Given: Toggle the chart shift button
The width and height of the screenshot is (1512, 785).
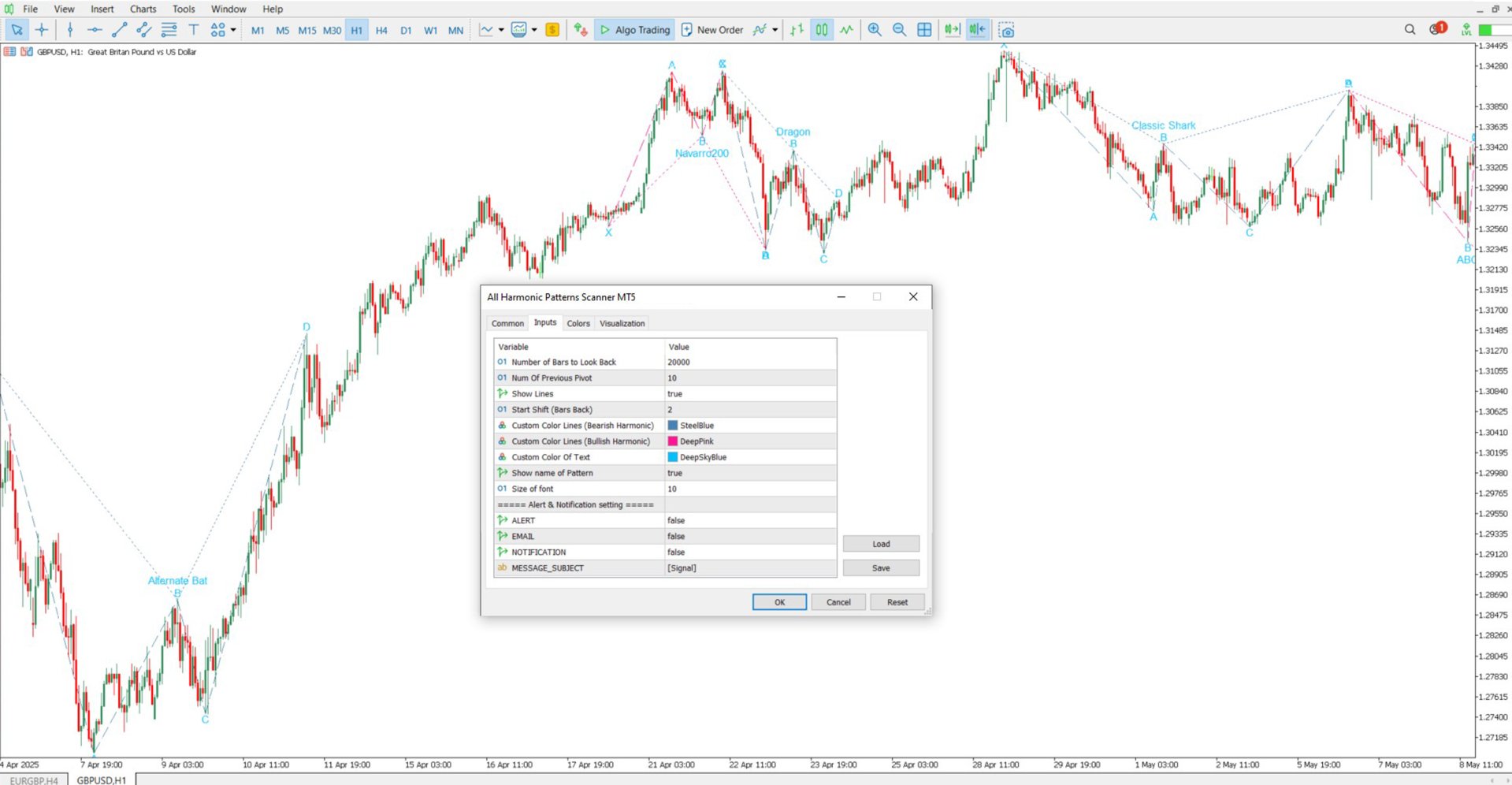Looking at the screenshot, I should [x=977, y=30].
